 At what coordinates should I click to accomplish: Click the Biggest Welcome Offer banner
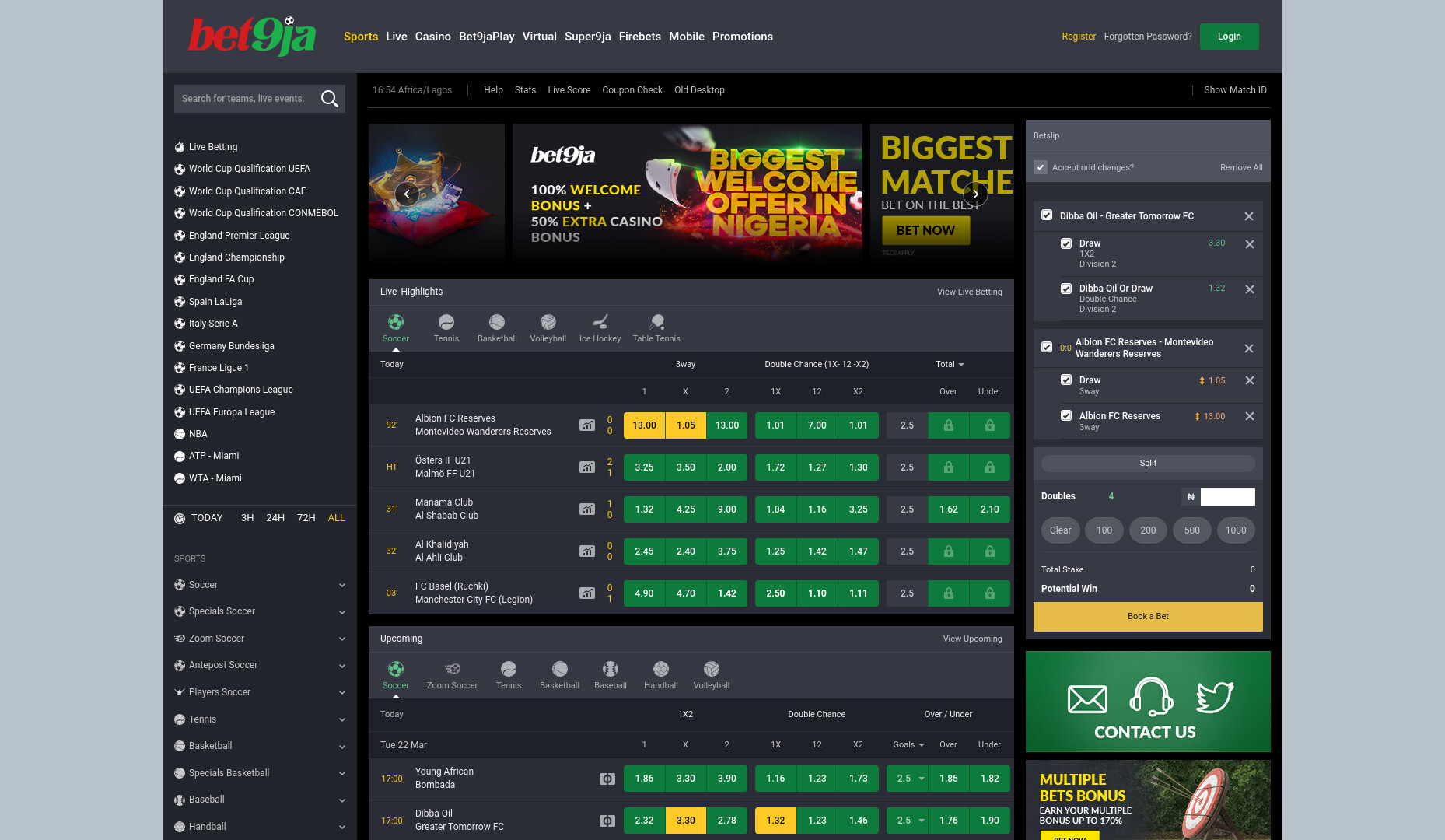[688, 194]
